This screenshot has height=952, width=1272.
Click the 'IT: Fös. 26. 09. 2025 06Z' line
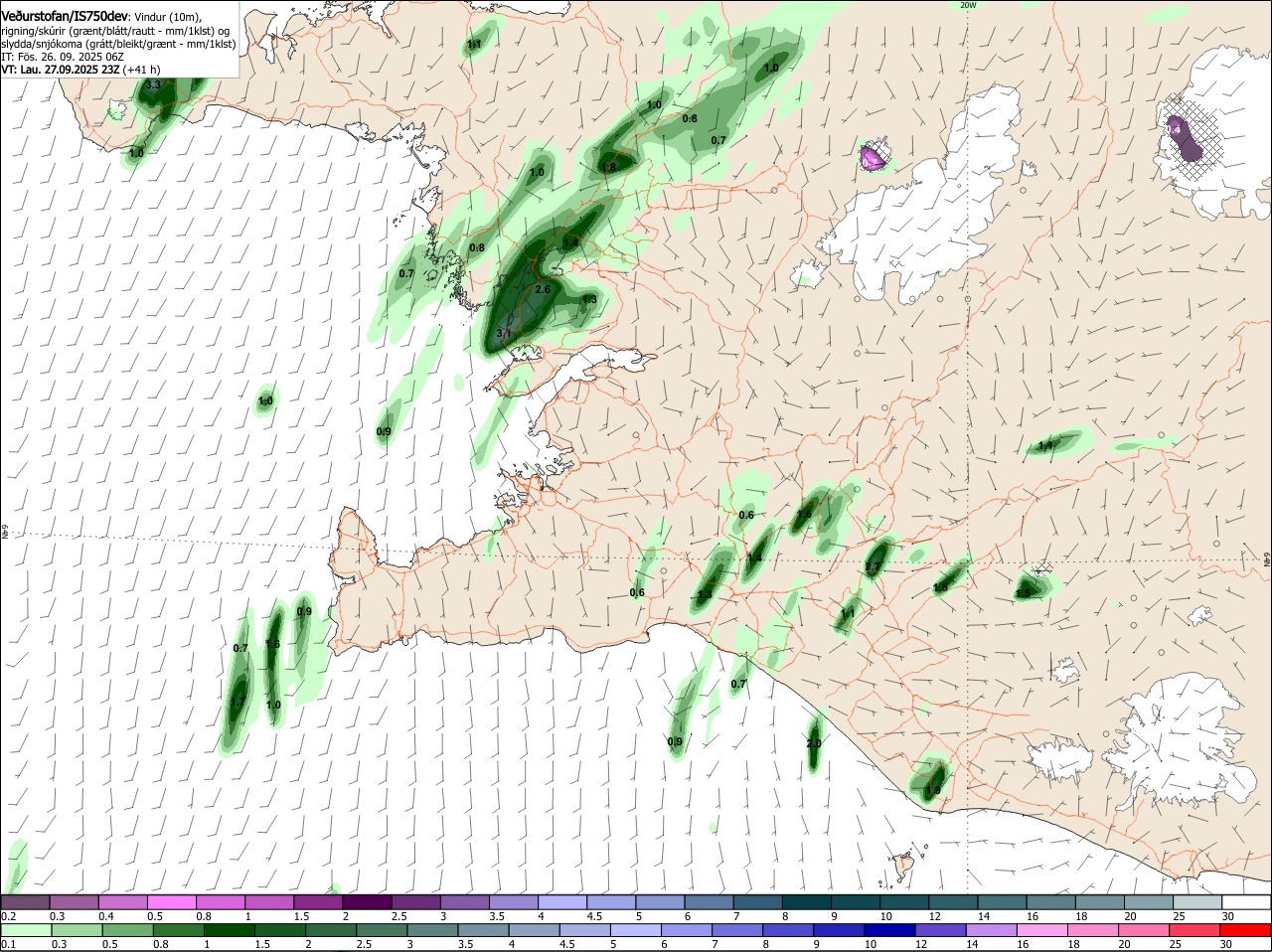point(63,57)
